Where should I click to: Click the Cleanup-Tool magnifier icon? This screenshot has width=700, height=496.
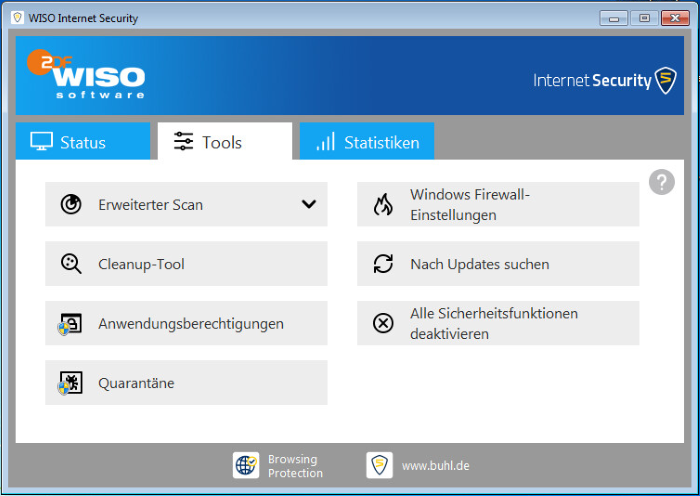[x=71, y=264]
